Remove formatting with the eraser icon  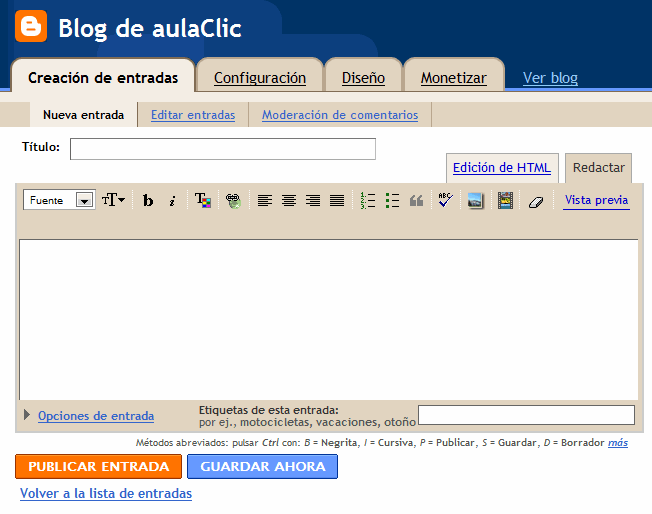(x=535, y=200)
